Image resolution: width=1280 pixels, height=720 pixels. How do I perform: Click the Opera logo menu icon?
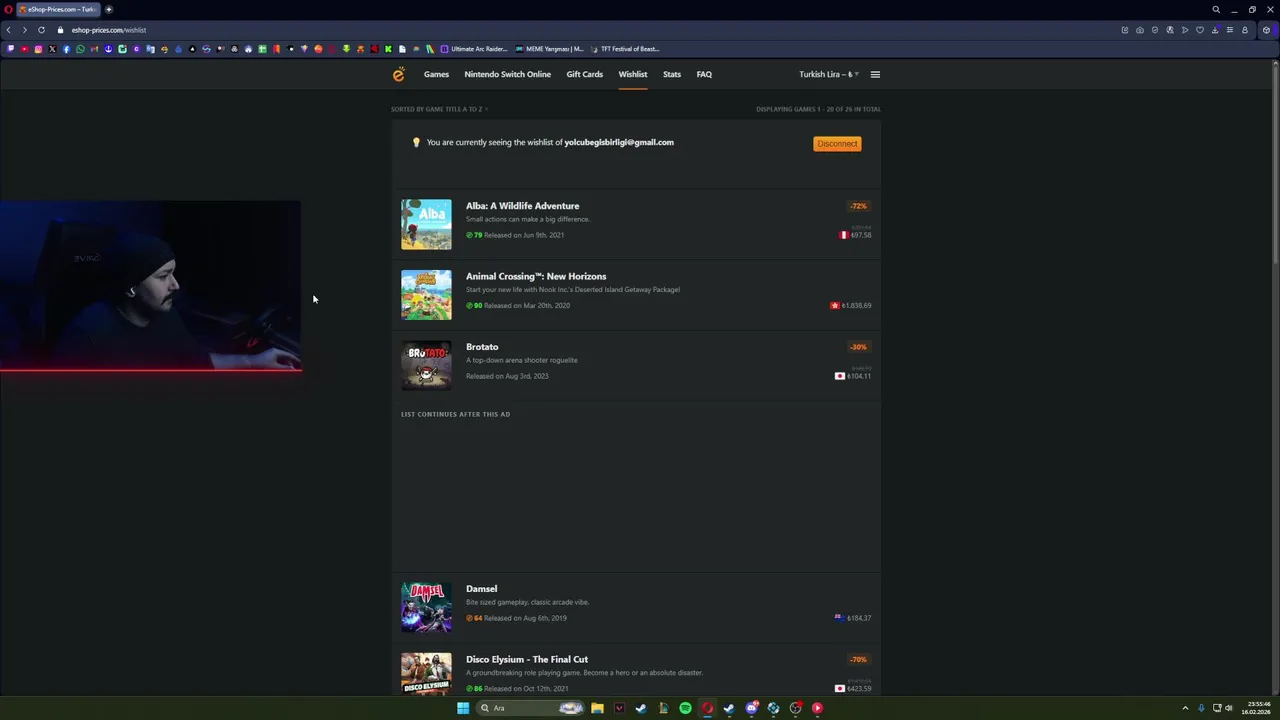click(x=9, y=9)
